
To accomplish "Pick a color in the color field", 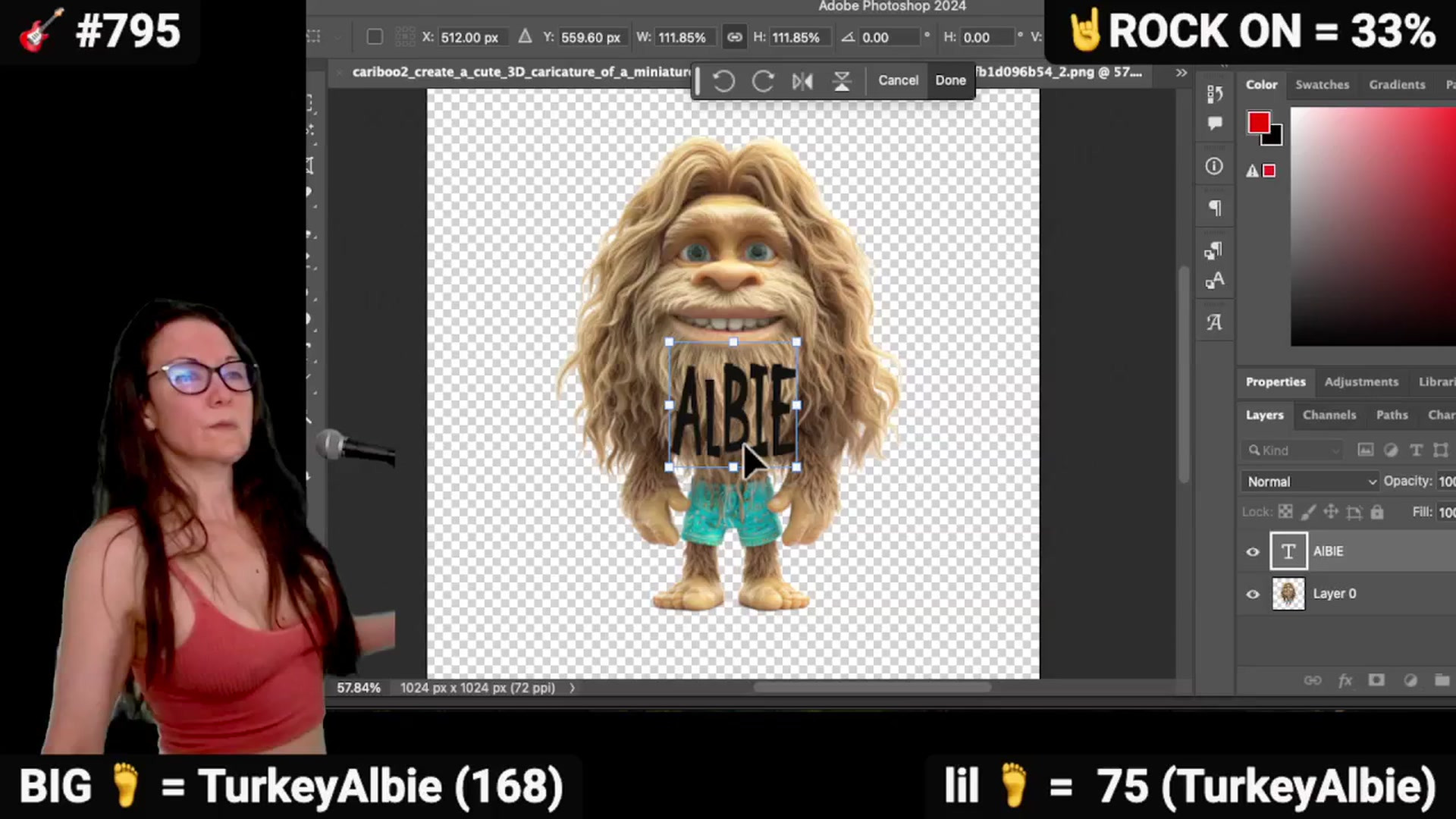I will pos(1373,227).
